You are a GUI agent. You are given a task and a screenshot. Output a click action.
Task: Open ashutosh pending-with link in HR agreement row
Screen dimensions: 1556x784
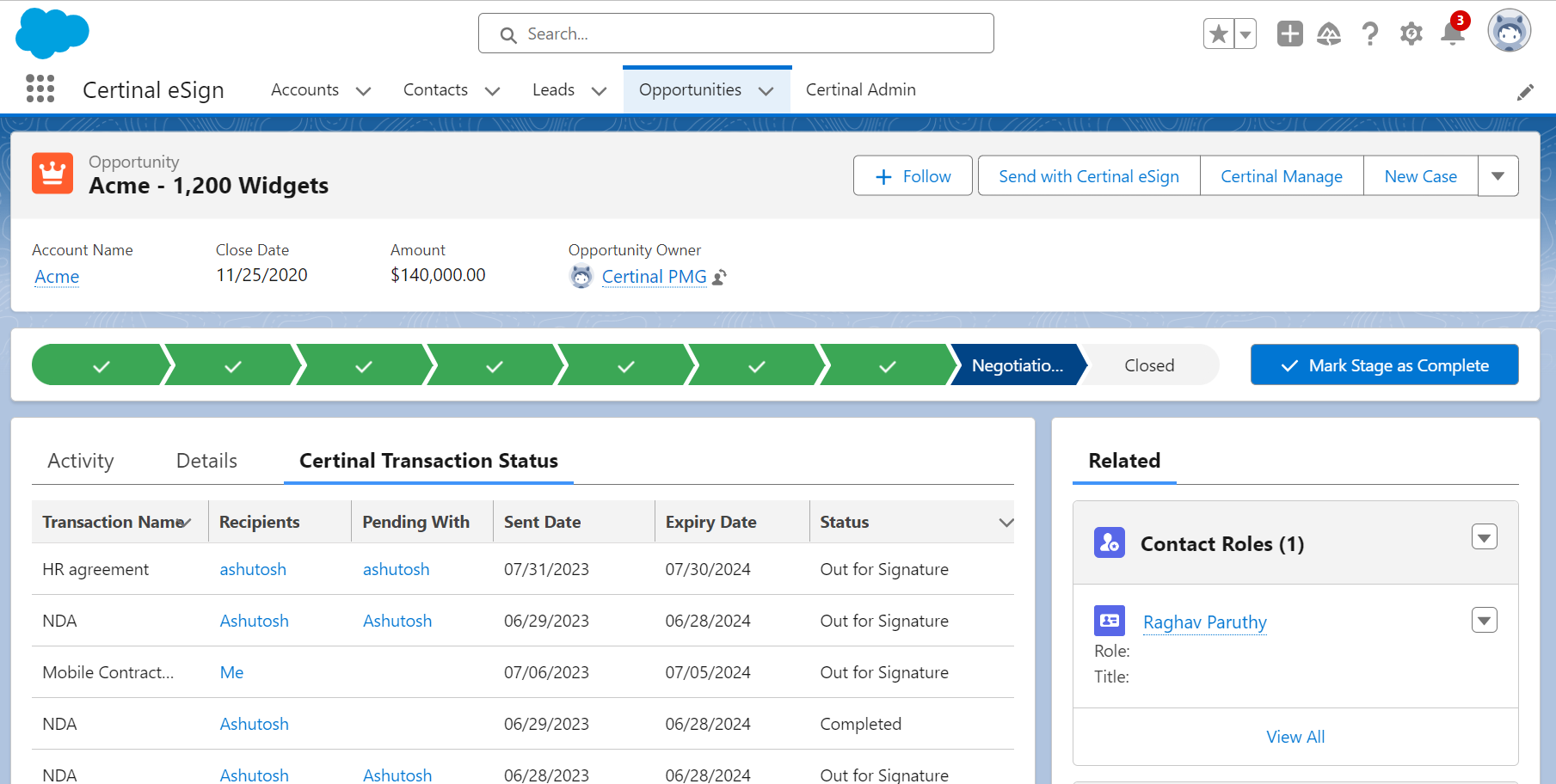396,569
